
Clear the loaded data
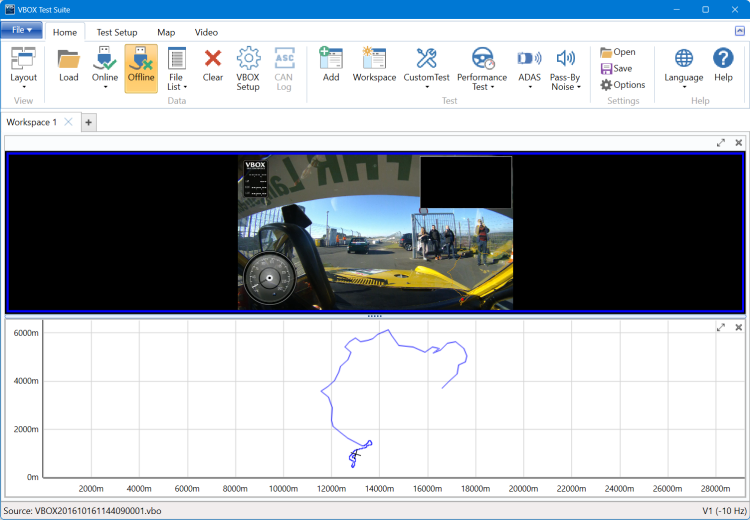point(213,65)
